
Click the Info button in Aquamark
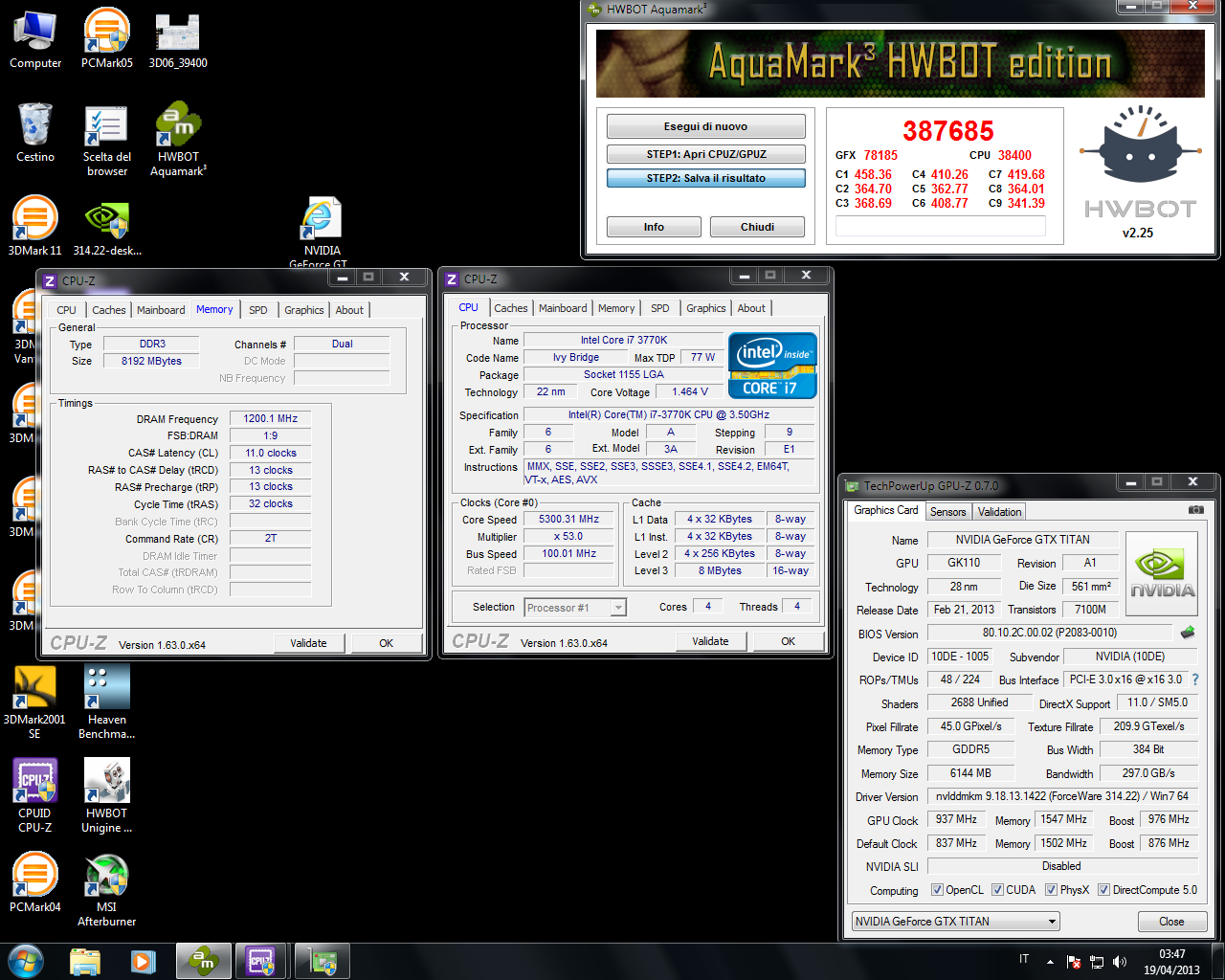pyautogui.click(x=654, y=227)
